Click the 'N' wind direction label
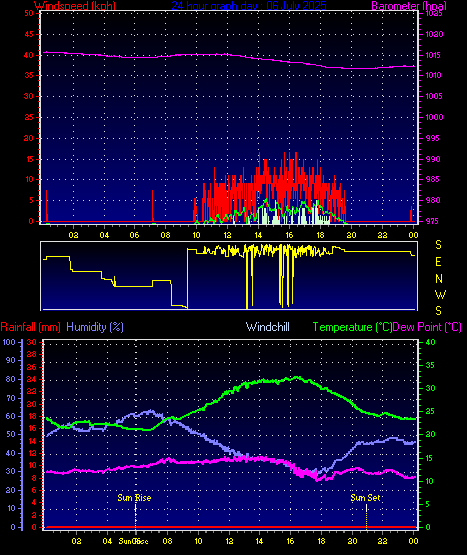This screenshot has height=555, width=467. (439, 279)
